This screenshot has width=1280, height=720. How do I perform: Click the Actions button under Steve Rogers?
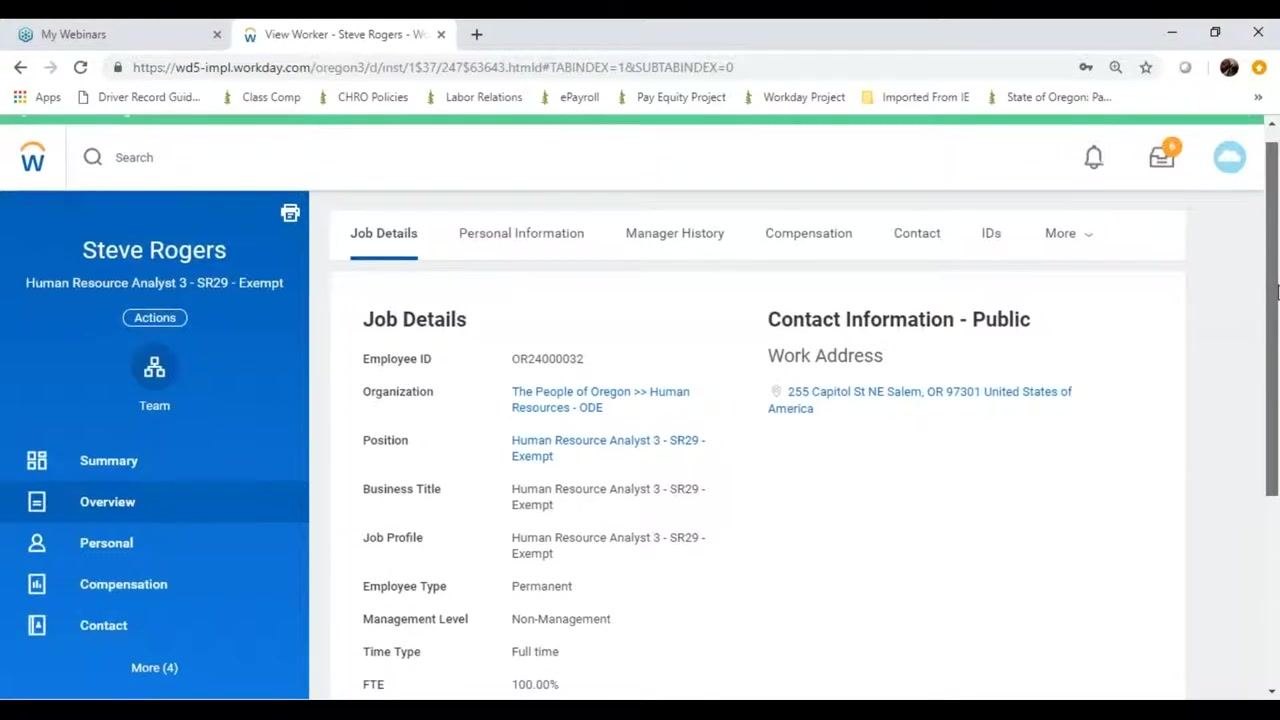pos(155,318)
